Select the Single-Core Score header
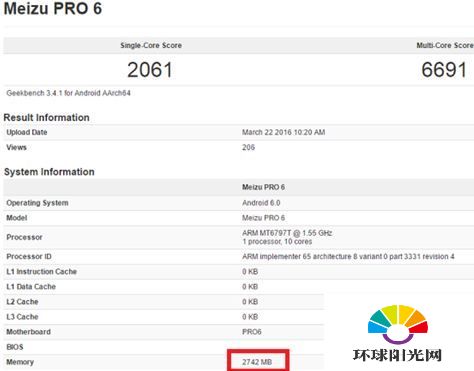The width and height of the screenshot is (474, 371). pos(151,45)
